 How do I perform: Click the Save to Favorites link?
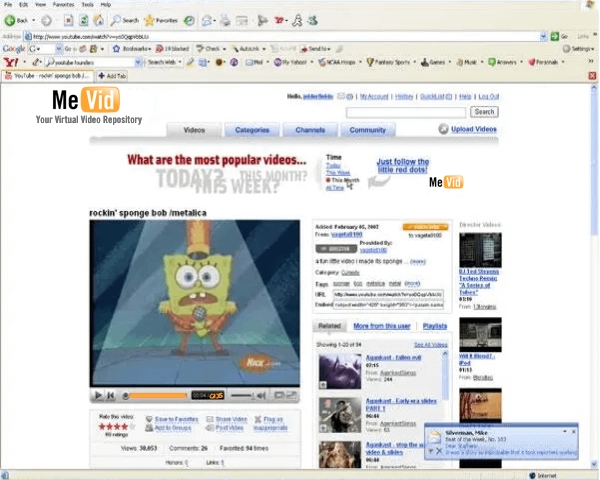point(176,419)
